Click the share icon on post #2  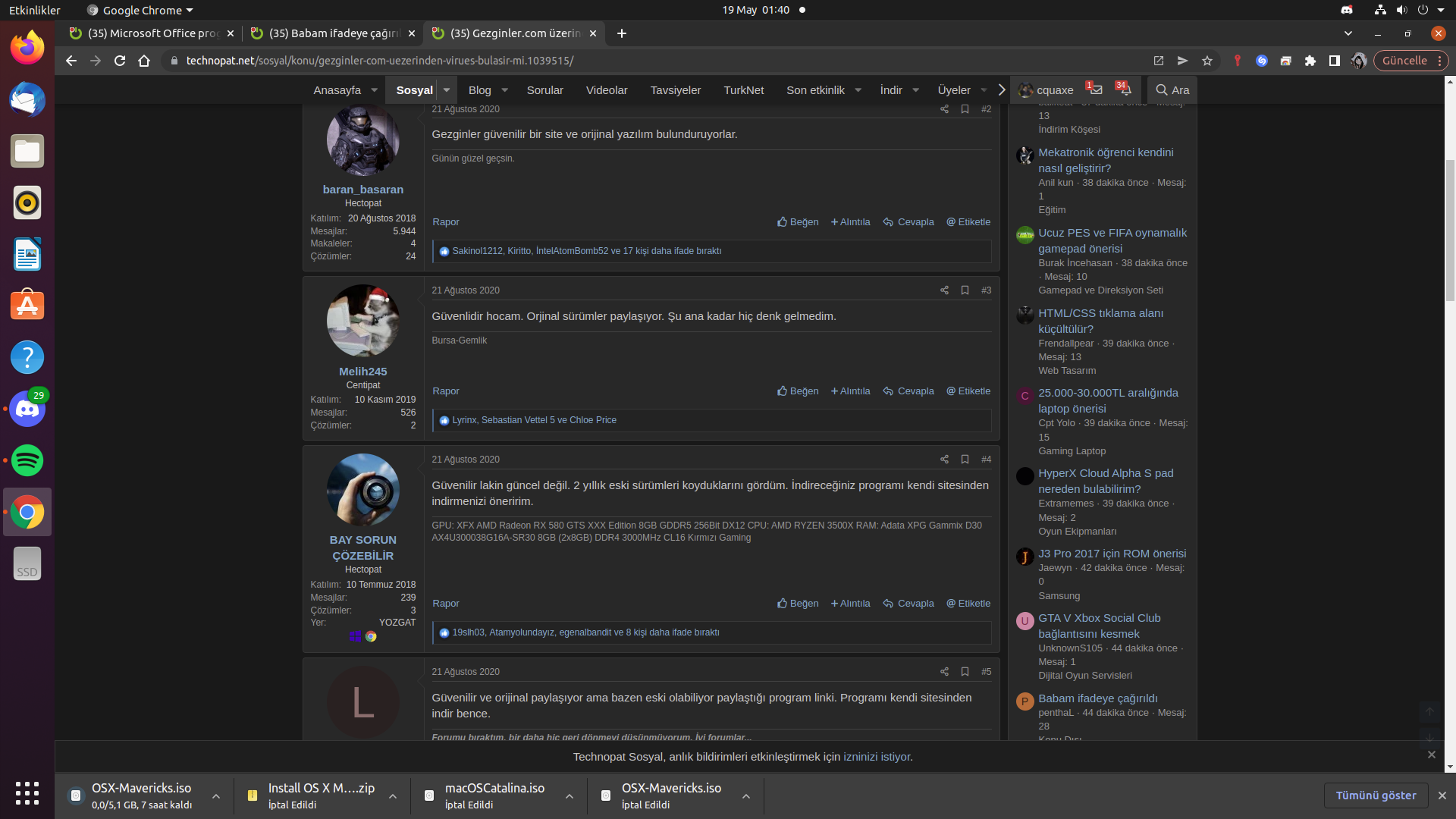click(944, 109)
